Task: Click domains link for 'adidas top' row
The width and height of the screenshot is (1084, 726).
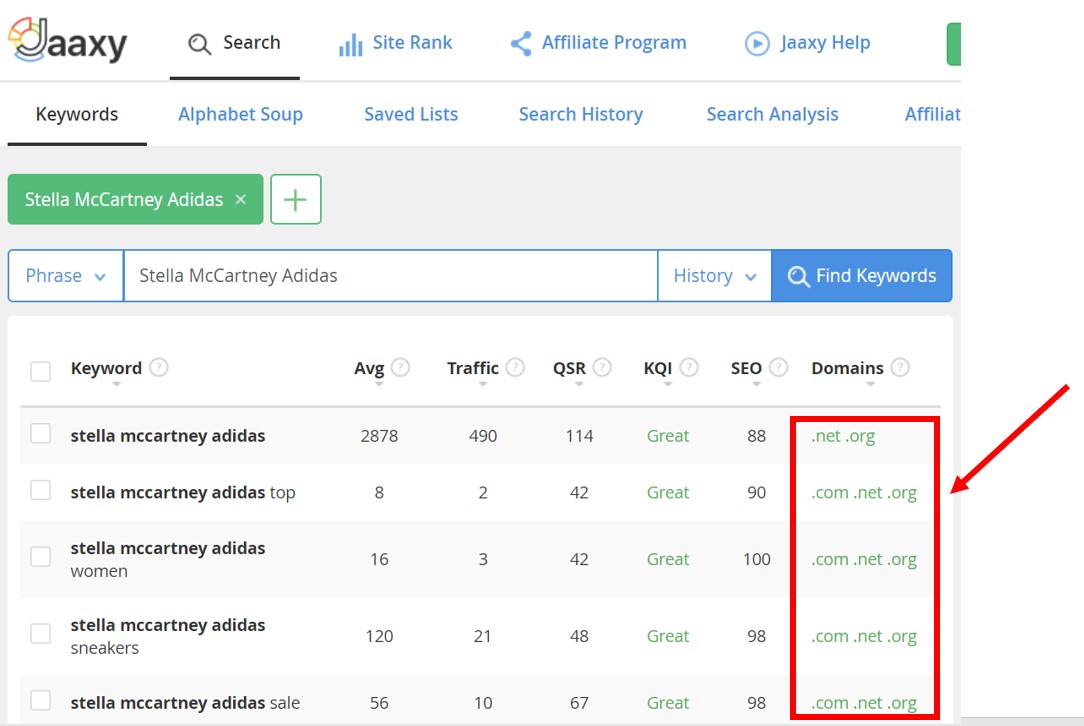Action: (x=864, y=493)
